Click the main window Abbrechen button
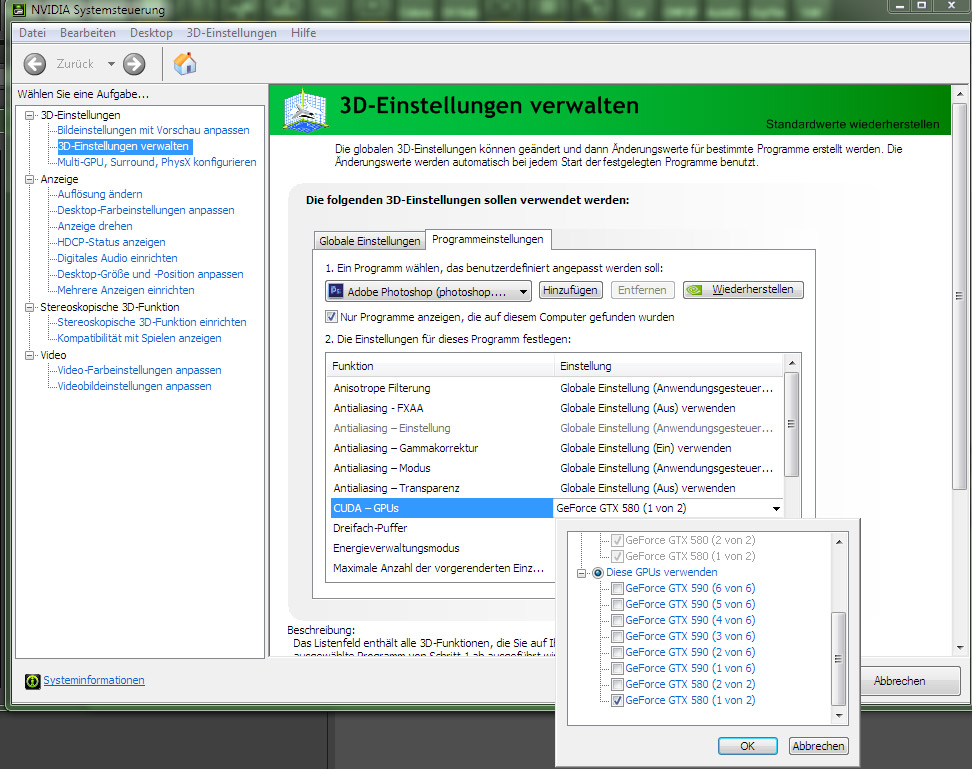This screenshot has width=972, height=769. click(x=904, y=681)
